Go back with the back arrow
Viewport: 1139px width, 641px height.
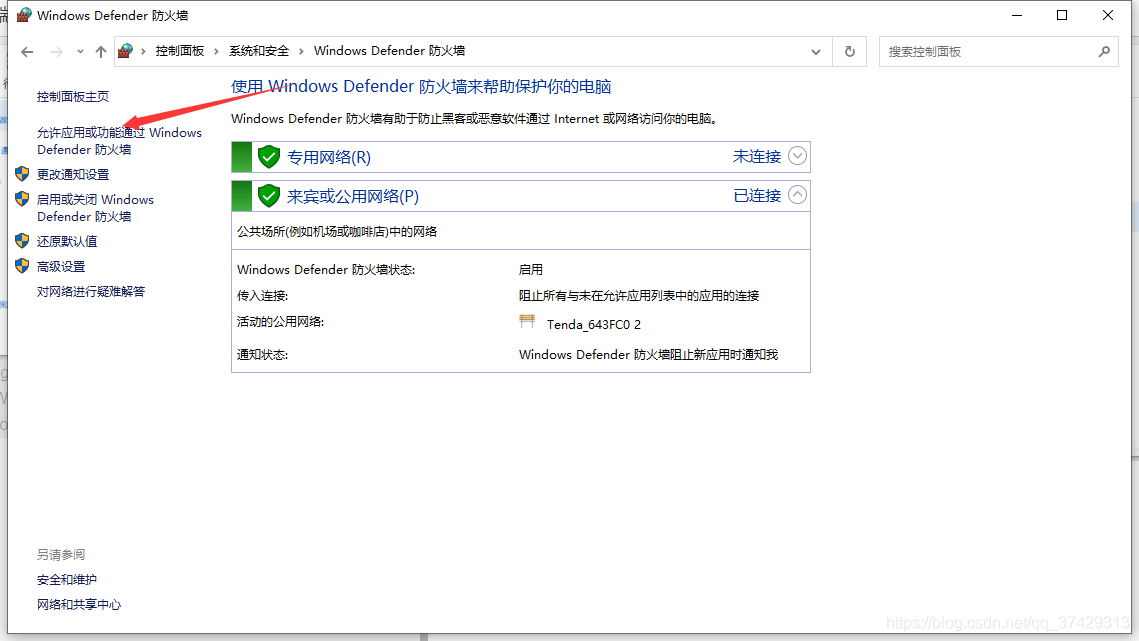coord(27,52)
